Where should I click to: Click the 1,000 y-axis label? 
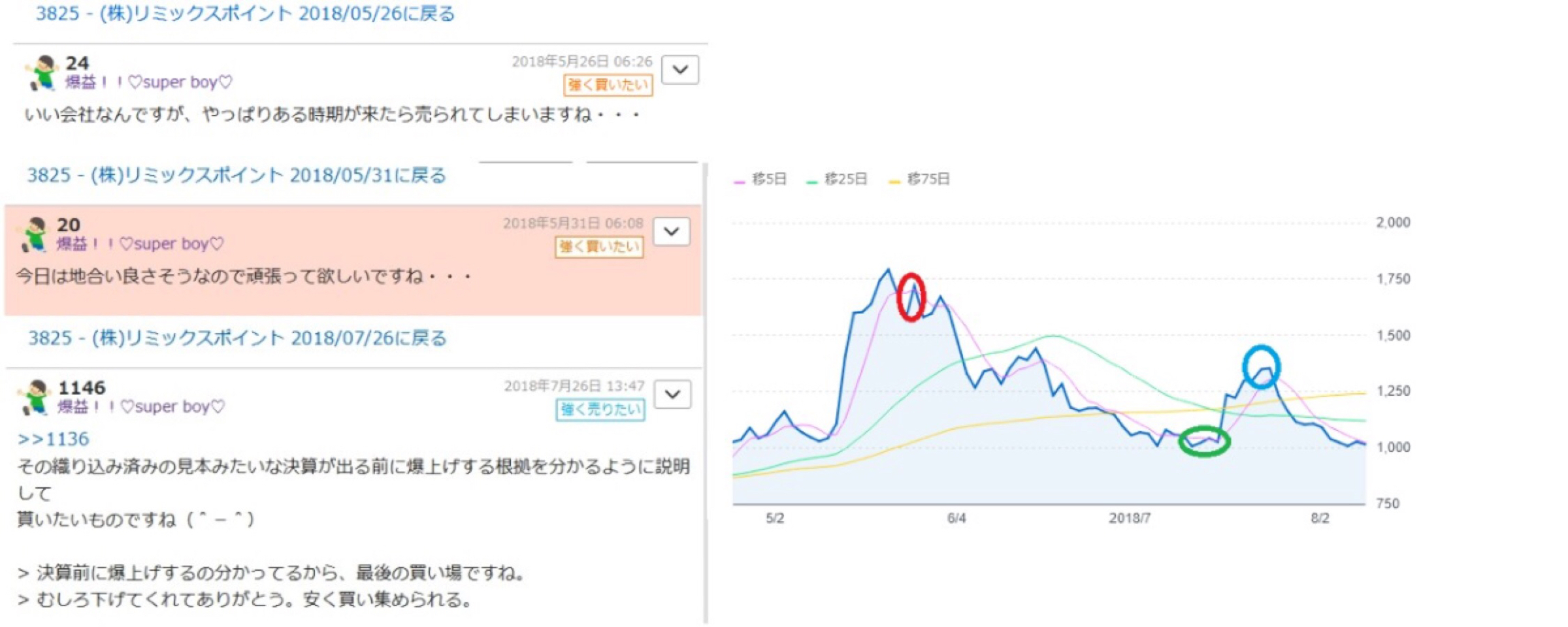(1393, 447)
